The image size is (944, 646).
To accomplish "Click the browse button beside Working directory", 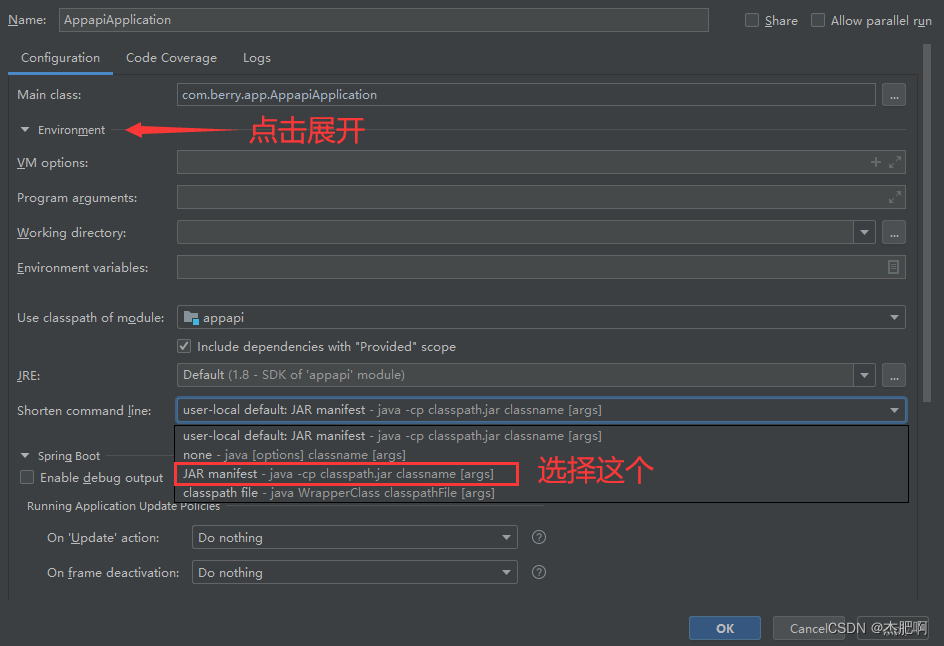I will tap(893, 232).
